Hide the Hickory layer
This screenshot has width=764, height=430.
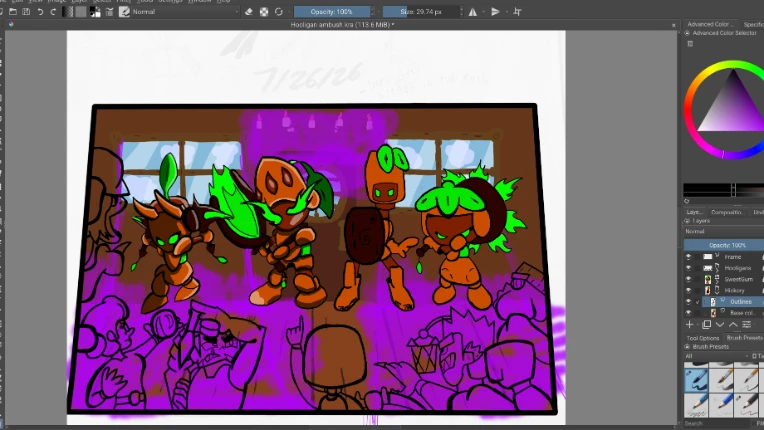pos(688,291)
